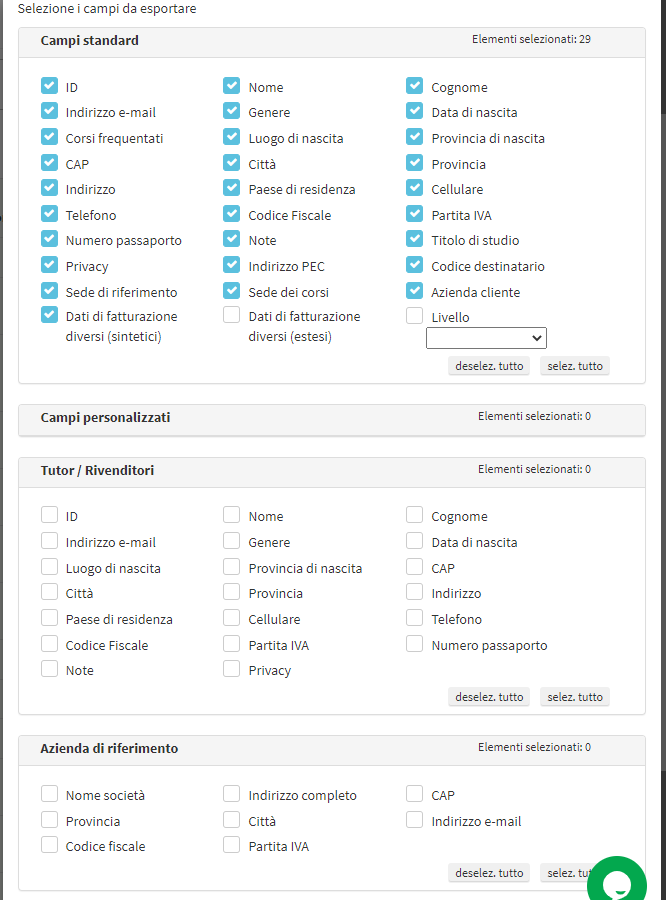Collapse the Tutor / Rivenditori section header
666x900 pixels.
click(x=332, y=472)
